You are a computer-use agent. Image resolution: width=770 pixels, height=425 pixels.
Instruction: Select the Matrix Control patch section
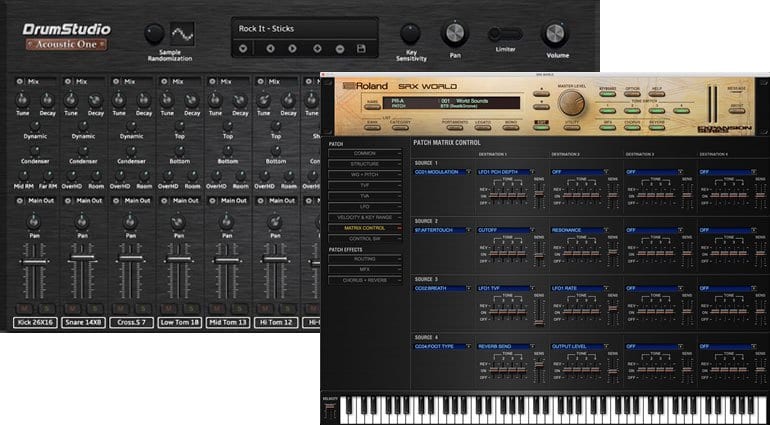click(365, 228)
